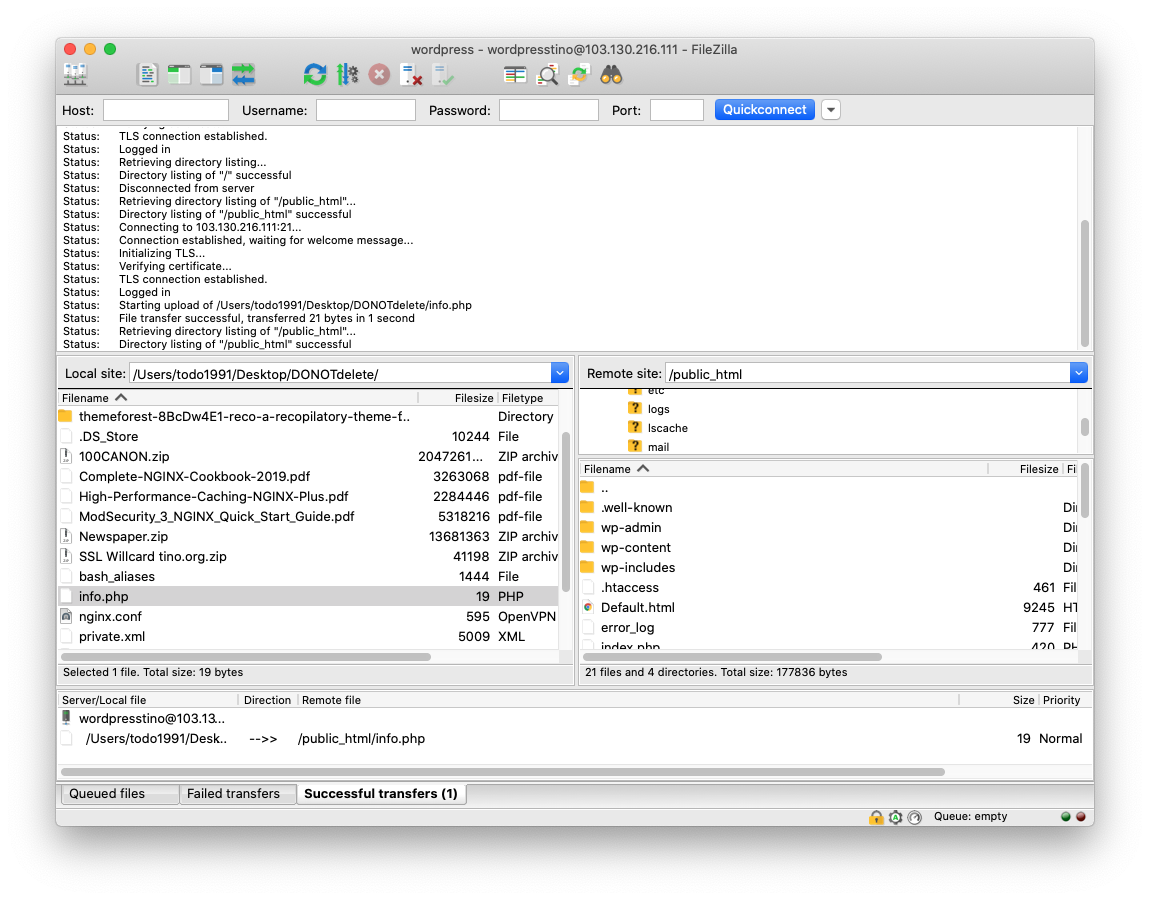Refresh the file and folder lists
The height and width of the screenshot is (900, 1150).
coord(315,74)
